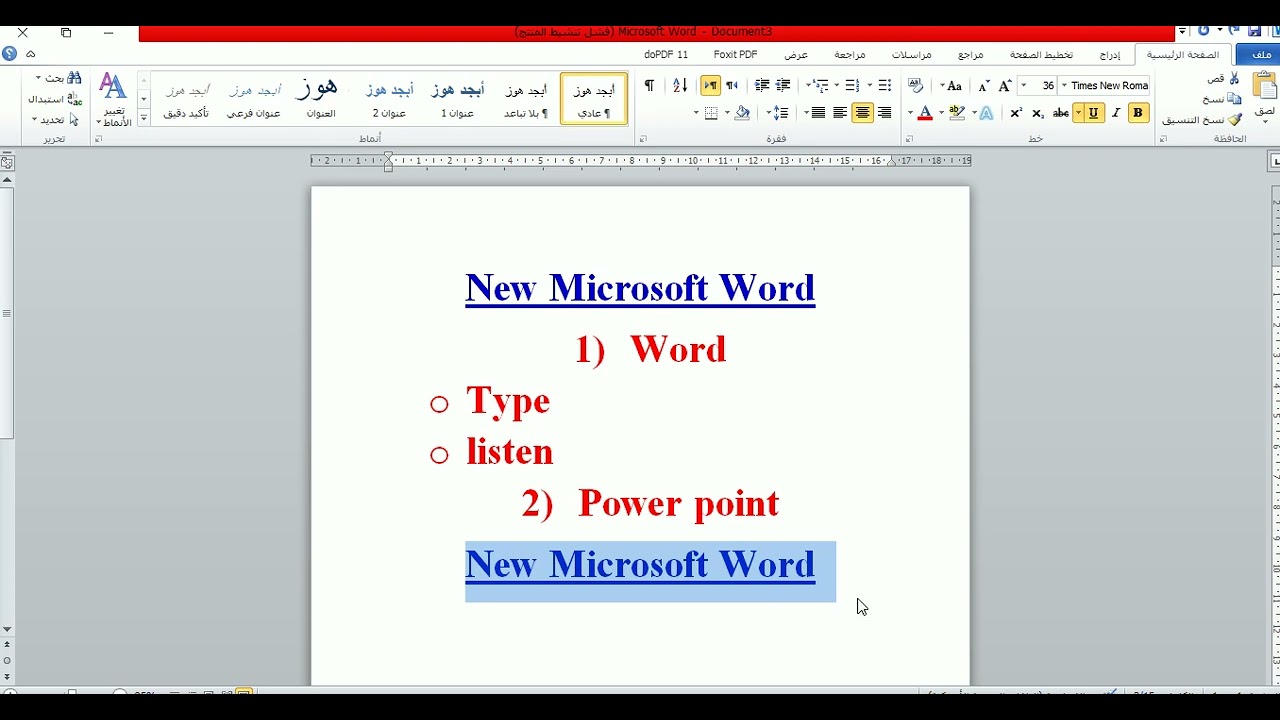Open the font color dropdown arrow
The image size is (1280, 720).
click(910, 113)
